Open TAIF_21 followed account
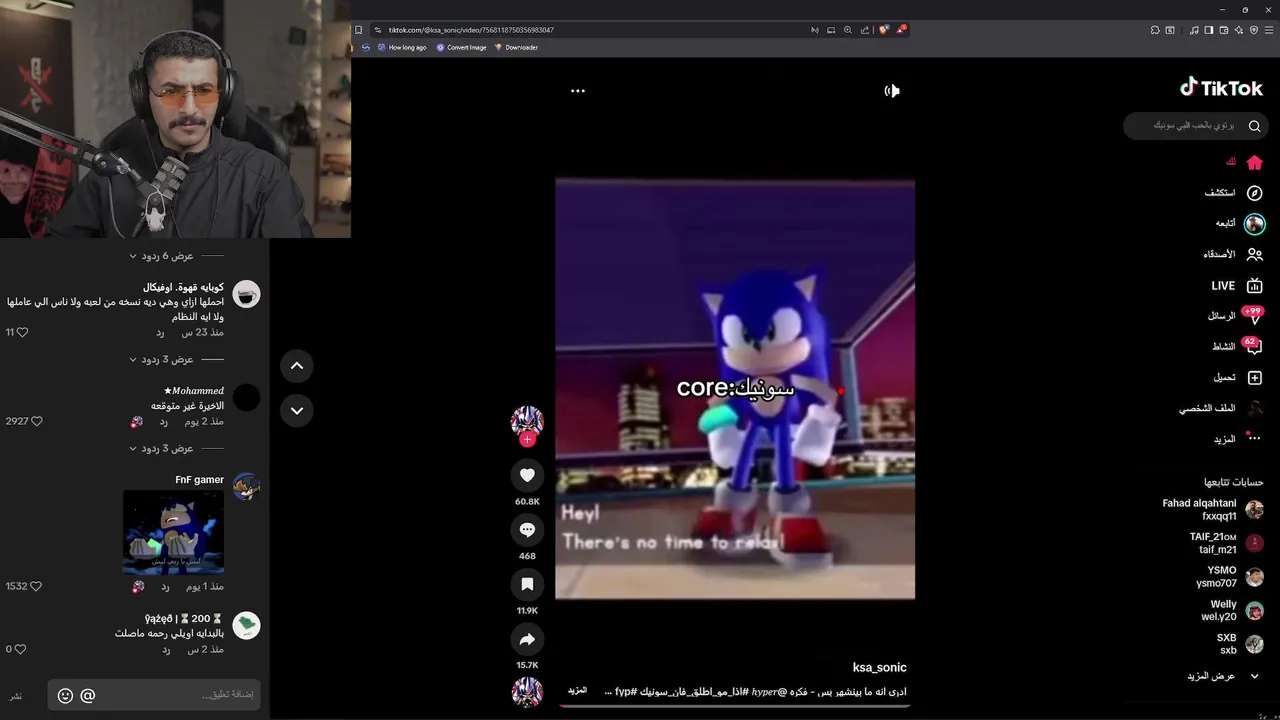 click(x=1226, y=543)
